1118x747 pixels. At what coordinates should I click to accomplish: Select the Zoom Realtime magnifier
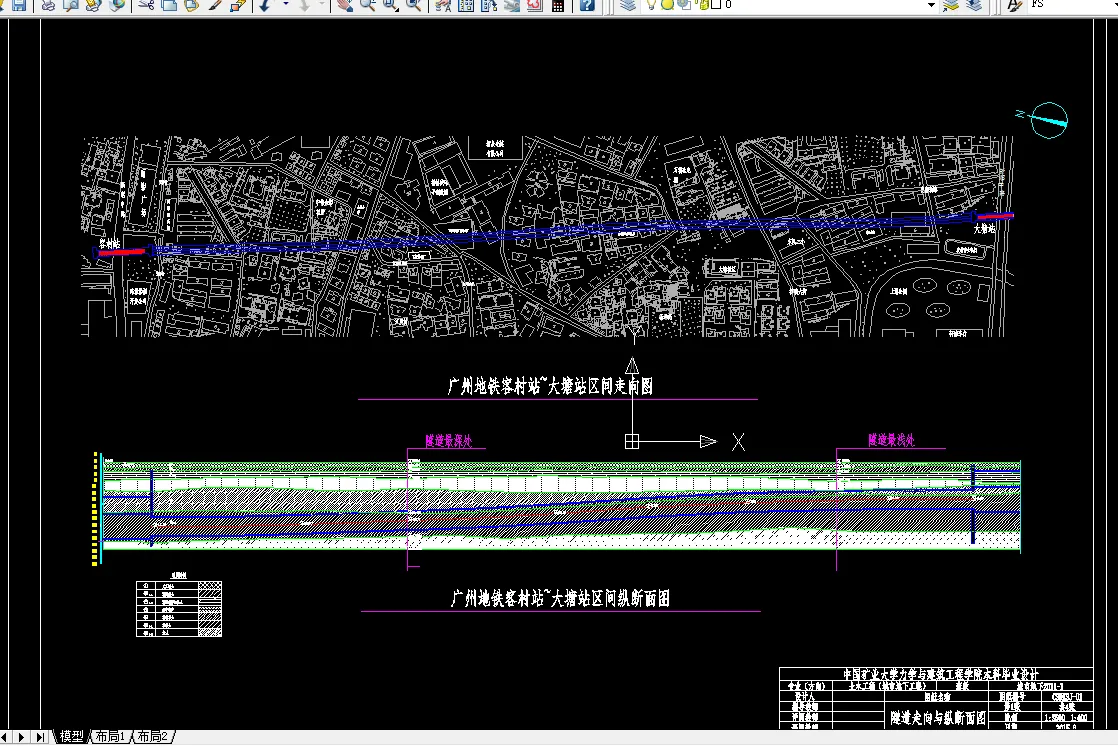click(368, 5)
